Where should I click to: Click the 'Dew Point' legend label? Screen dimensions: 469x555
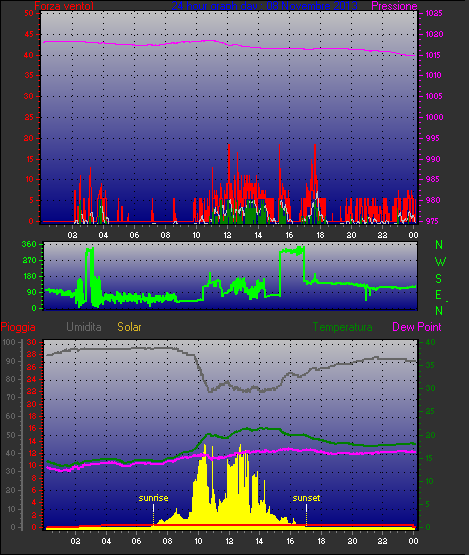[417, 327]
